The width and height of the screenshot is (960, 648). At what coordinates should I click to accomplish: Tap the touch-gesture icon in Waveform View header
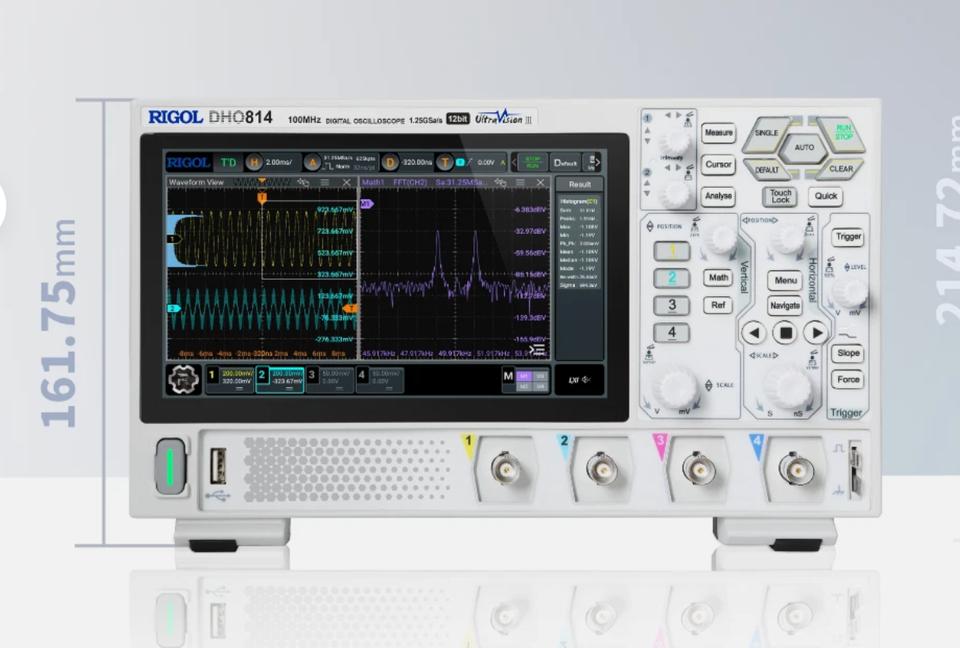pyautogui.click(x=303, y=183)
